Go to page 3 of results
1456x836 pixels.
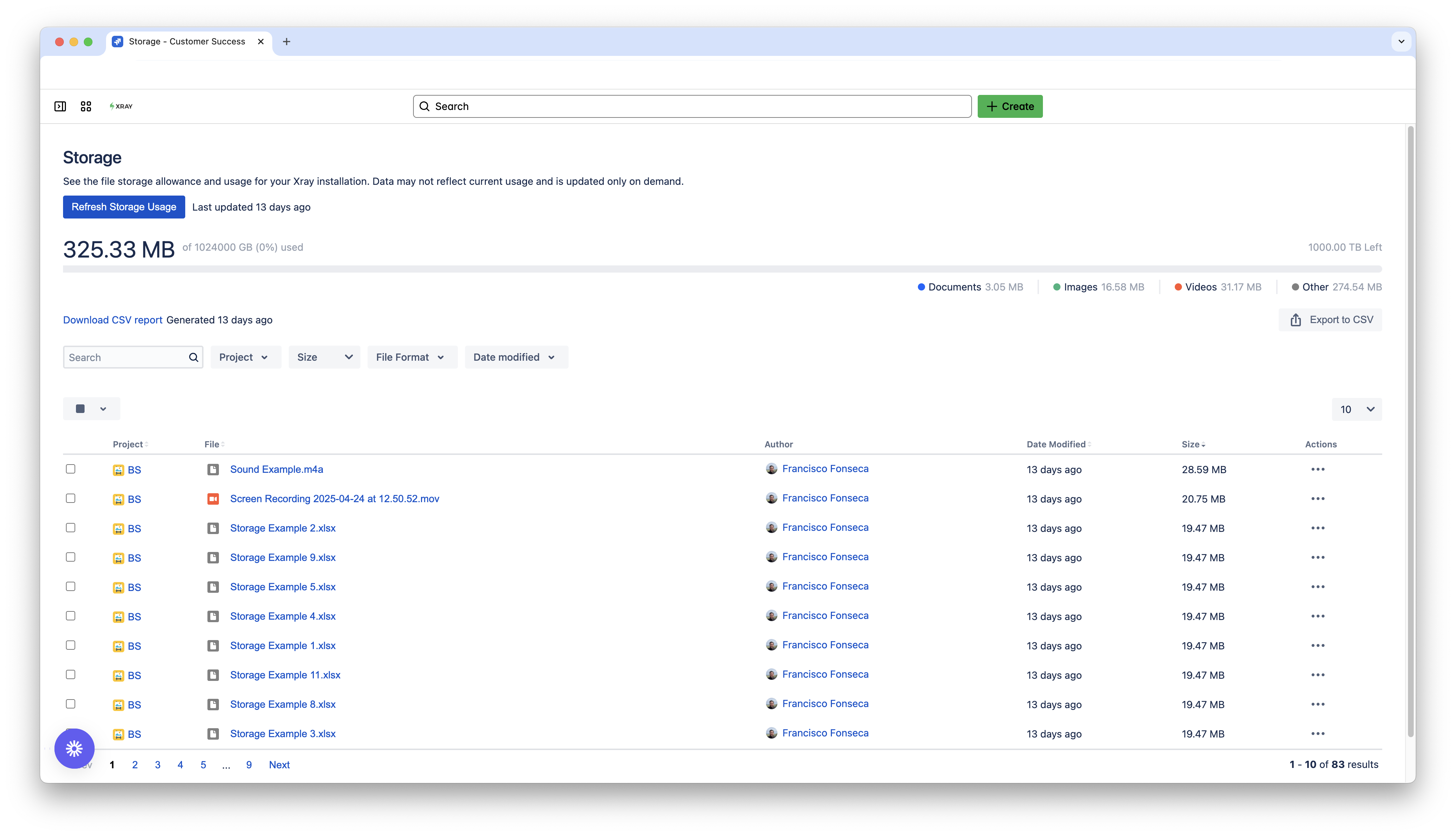[x=157, y=765]
